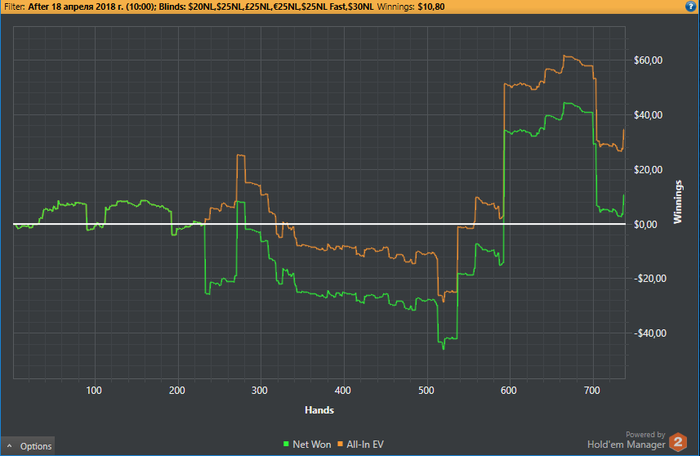The width and height of the screenshot is (700, 456).
Task: Click the 600 hands axis tick label
Action: (x=508, y=390)
